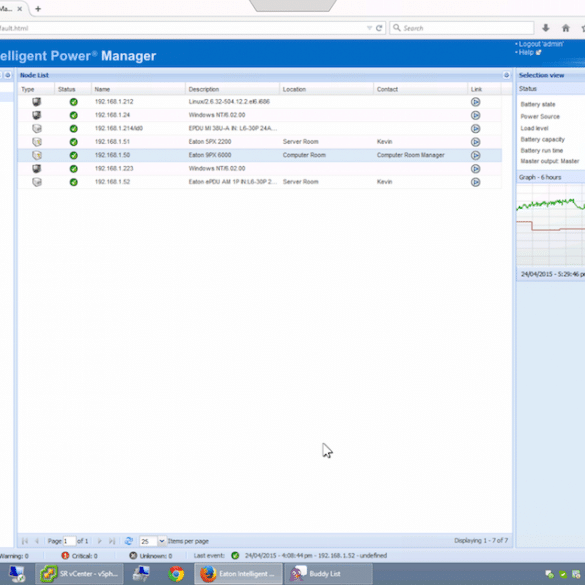This screenshot has width=585, height=585.
Task: Reload page in browser address bar
Action: pyautogui.click(x=379, y=28)
